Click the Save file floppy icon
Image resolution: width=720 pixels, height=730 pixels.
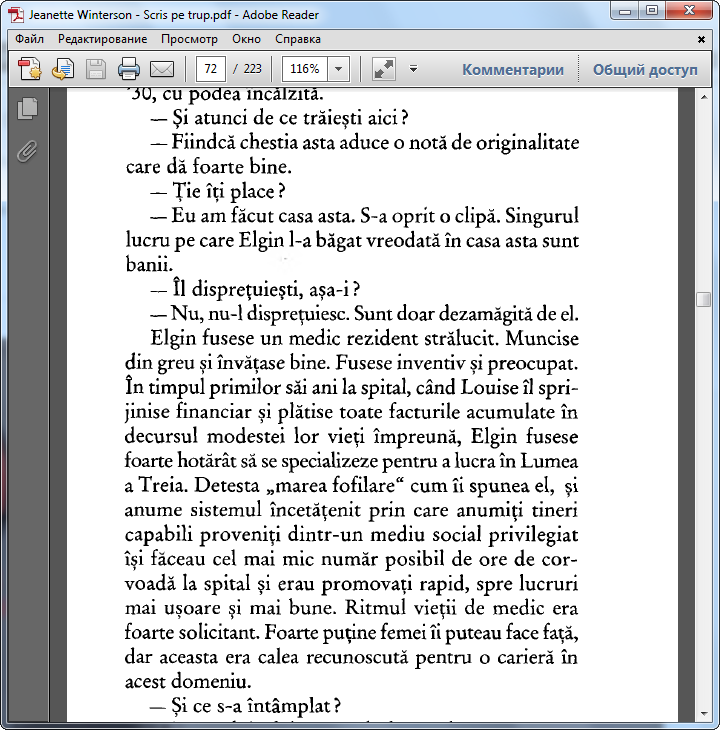[96, 69]
